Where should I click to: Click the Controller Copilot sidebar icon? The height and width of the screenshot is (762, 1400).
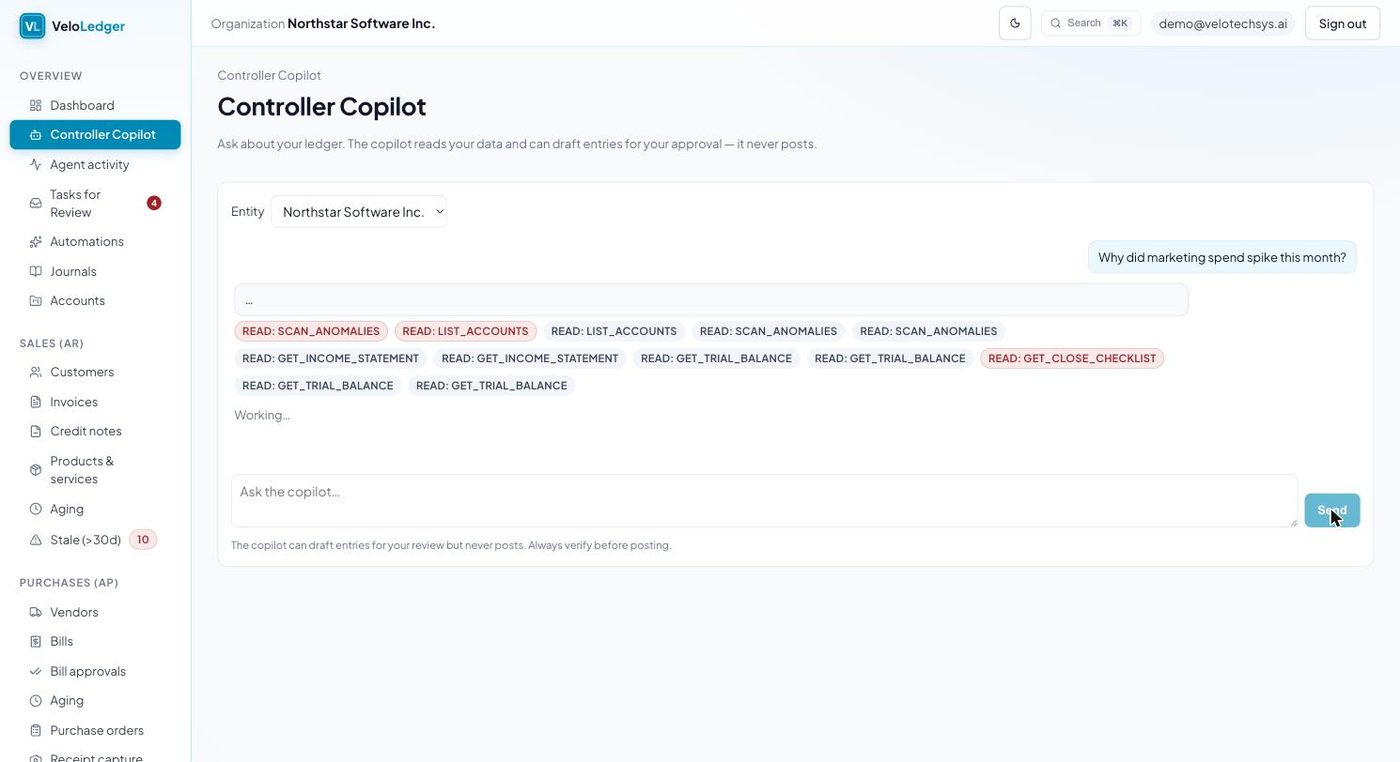tap(36, 135)
